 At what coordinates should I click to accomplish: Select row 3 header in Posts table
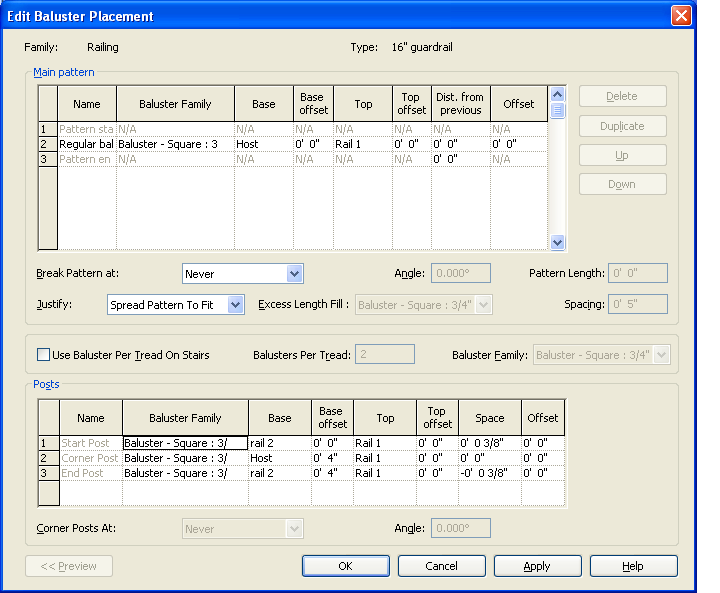pos(48,473)
